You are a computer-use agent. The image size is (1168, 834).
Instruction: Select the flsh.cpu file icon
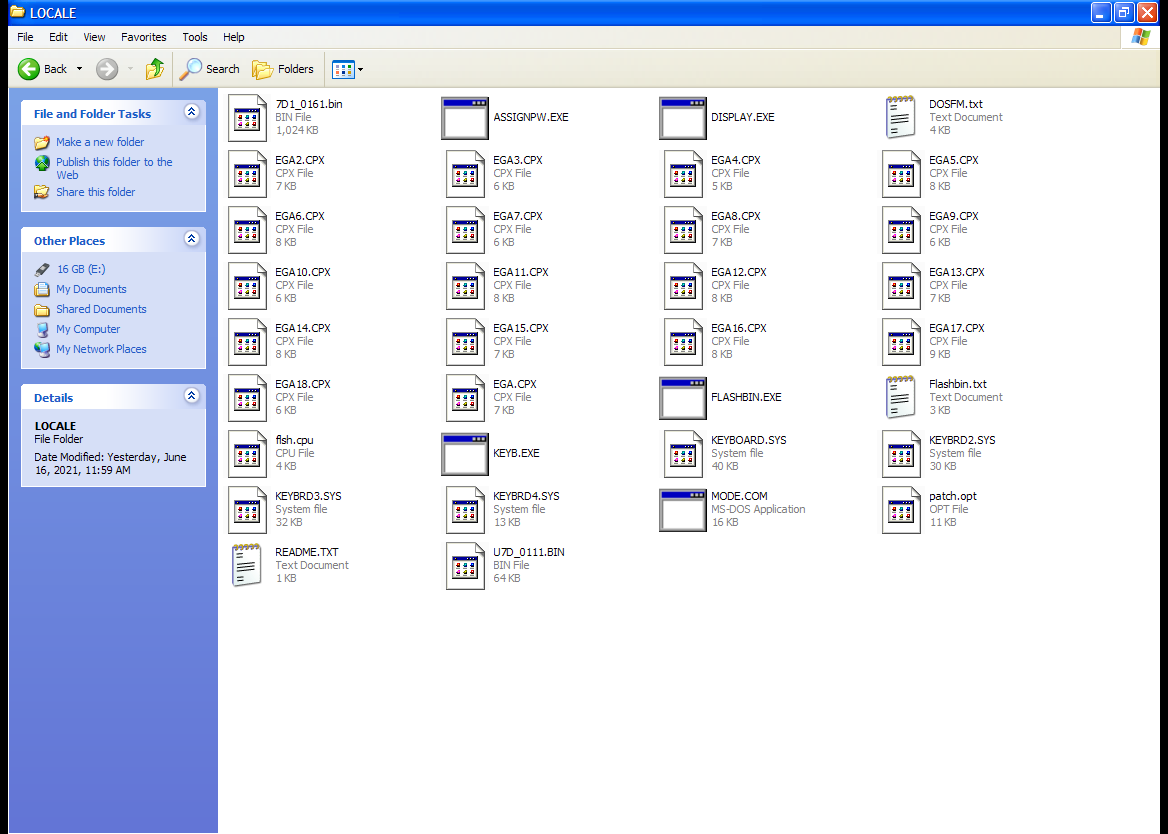point(247,453)
